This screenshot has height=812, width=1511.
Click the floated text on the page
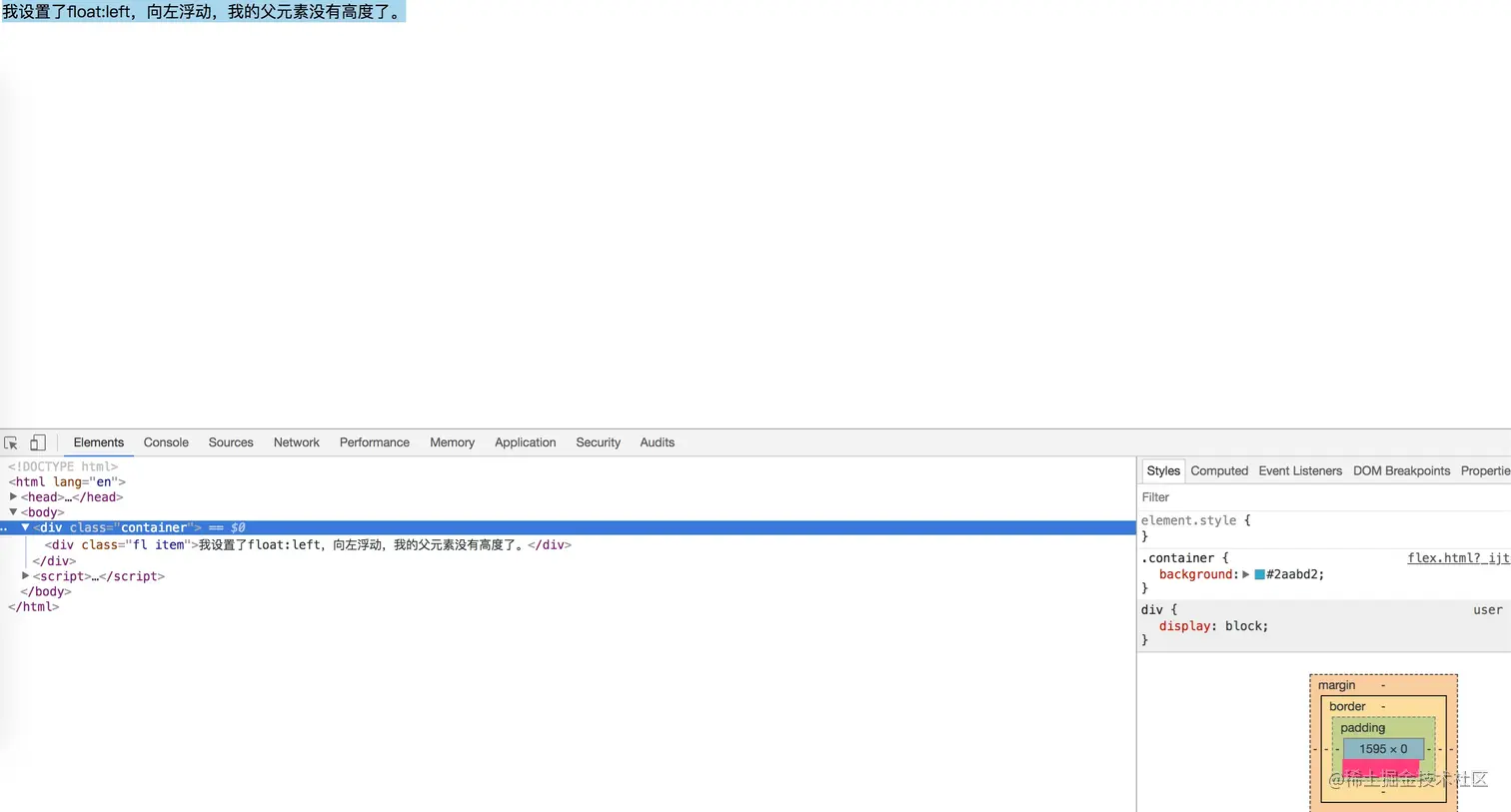pos(203,12)
